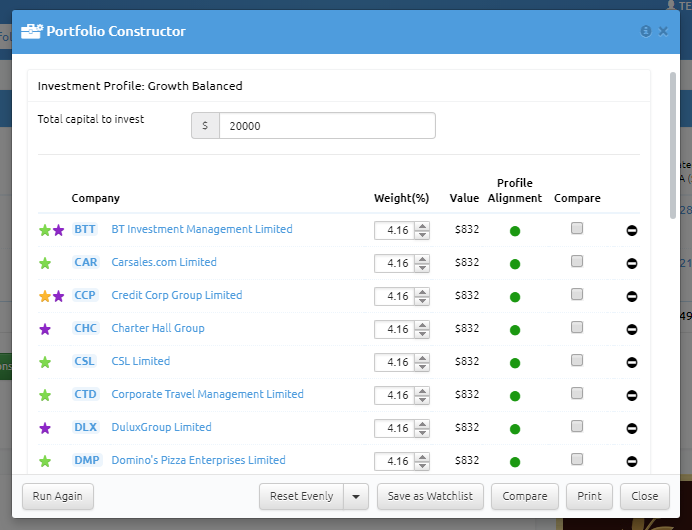The width and height of the screenshot is (692, 530).
Task: Tick Compare checkbox for DuluxGroup Limited
Action: click(x=577, y=426)
